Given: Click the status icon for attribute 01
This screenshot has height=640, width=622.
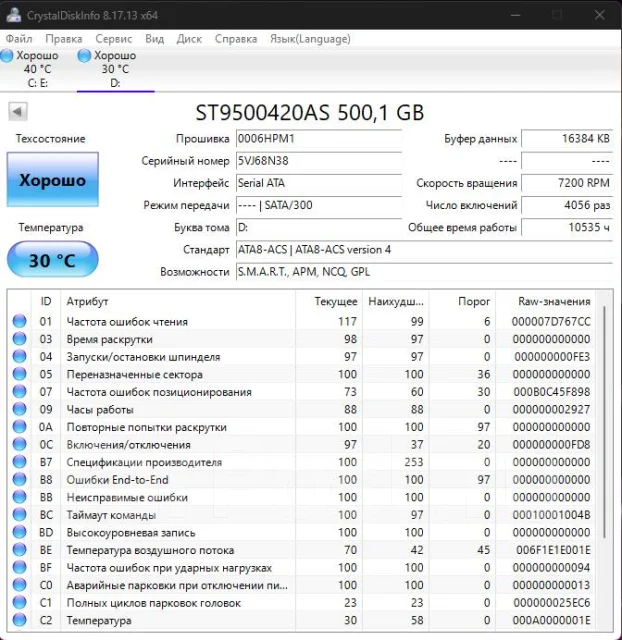Looking at the screenshot, I should point(19,321).
